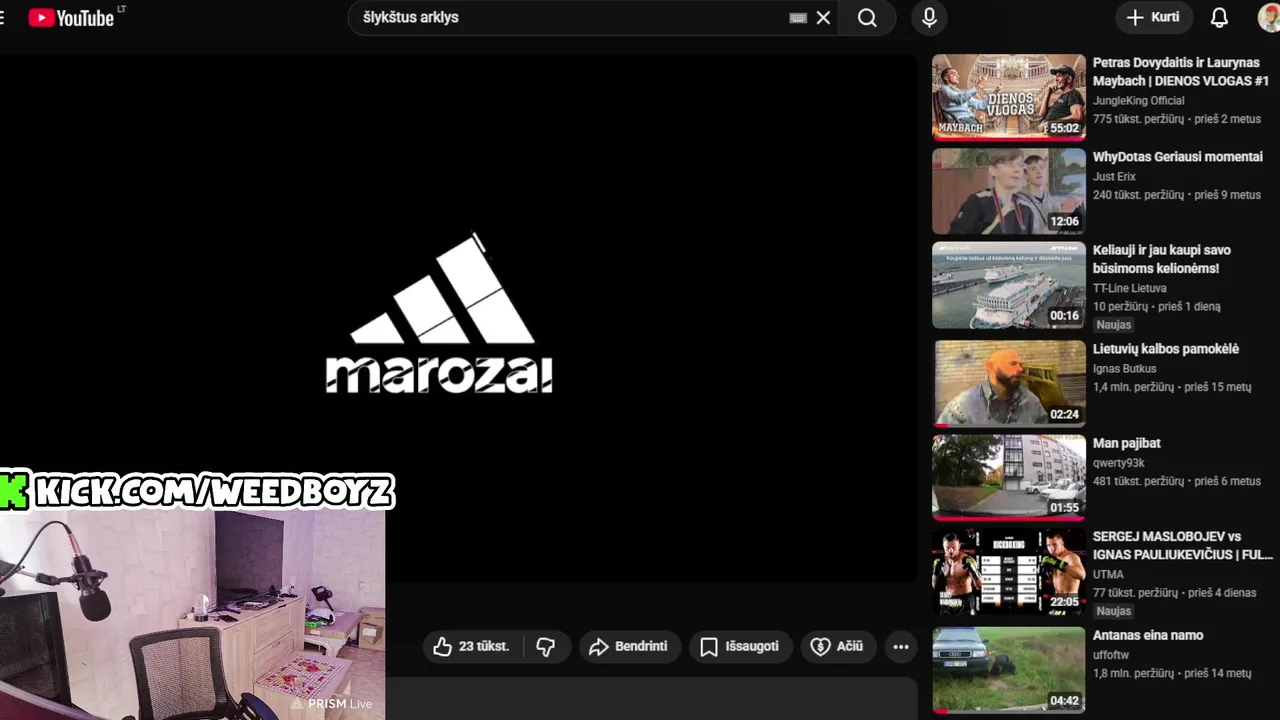Viewport: 1280px width, 720px height.
Task: Start voice search with the microphone
Action: pos(929,18)
